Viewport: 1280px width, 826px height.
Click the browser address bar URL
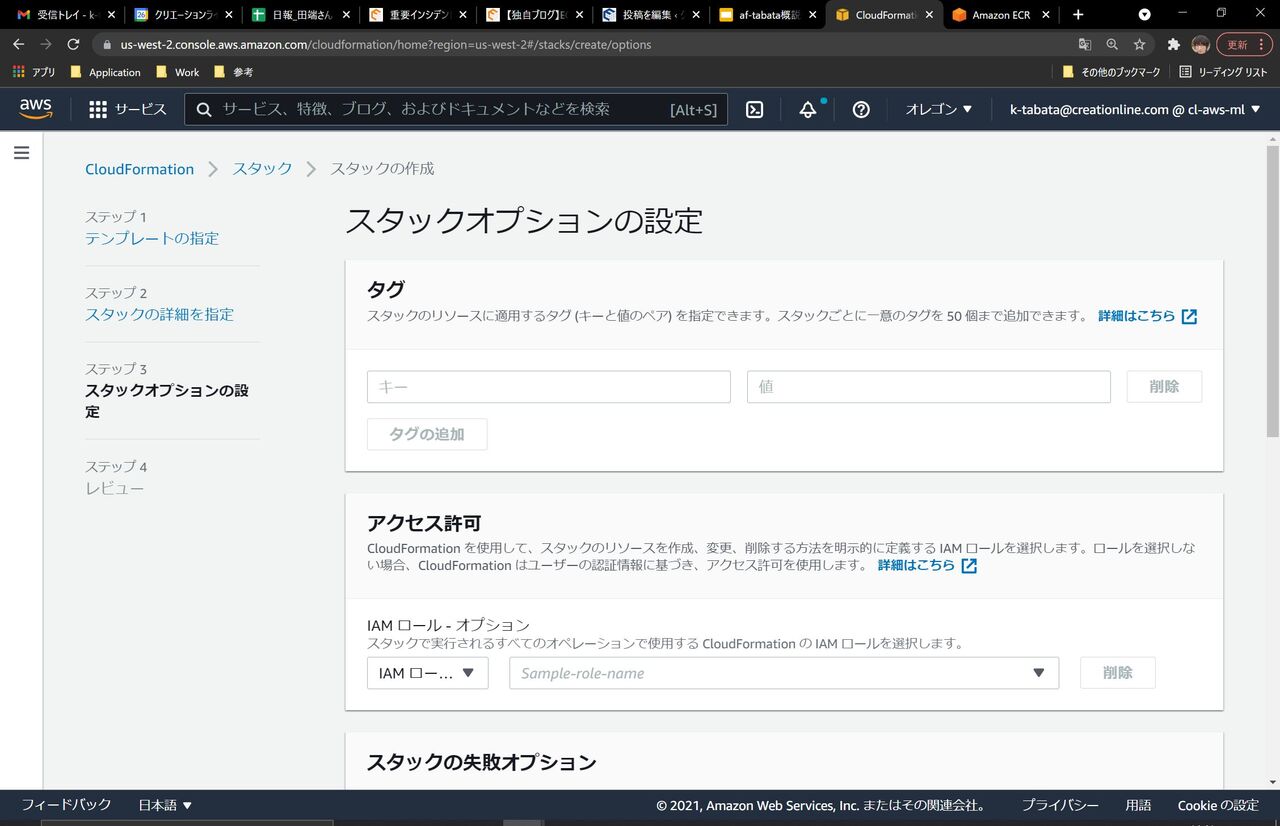tap(385, 44)
